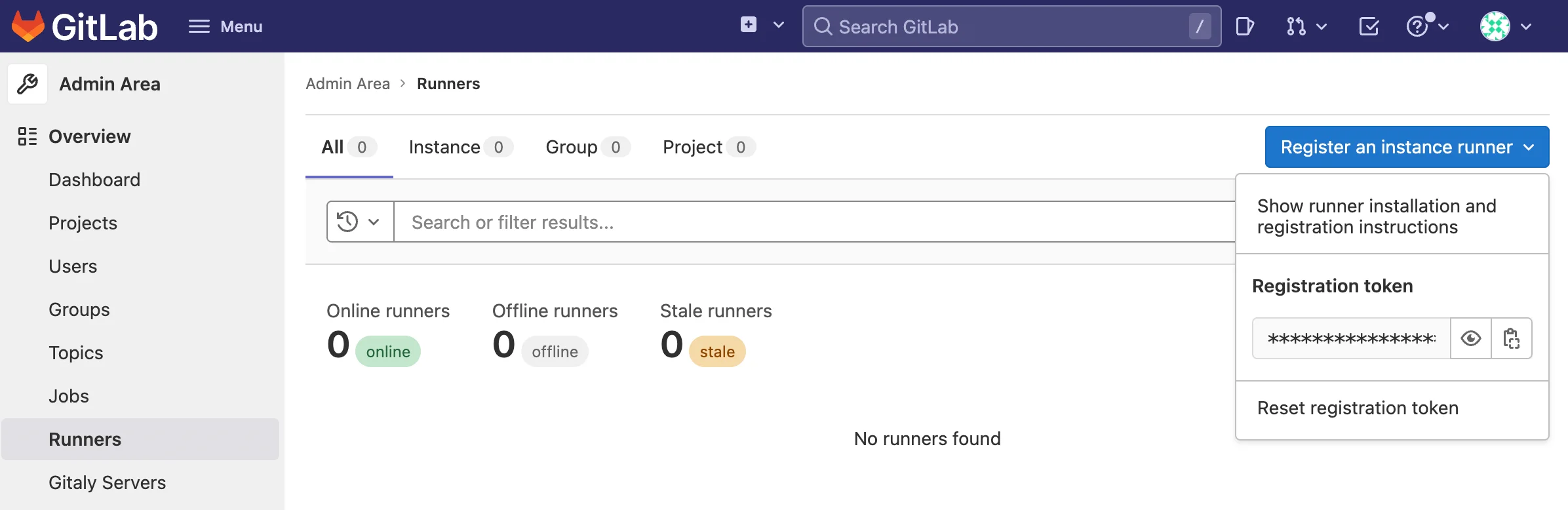The width and height of the screenshot is (1568, 510).
Task: Open the Issues icon in navbar
Action: tap(1244, 26)
